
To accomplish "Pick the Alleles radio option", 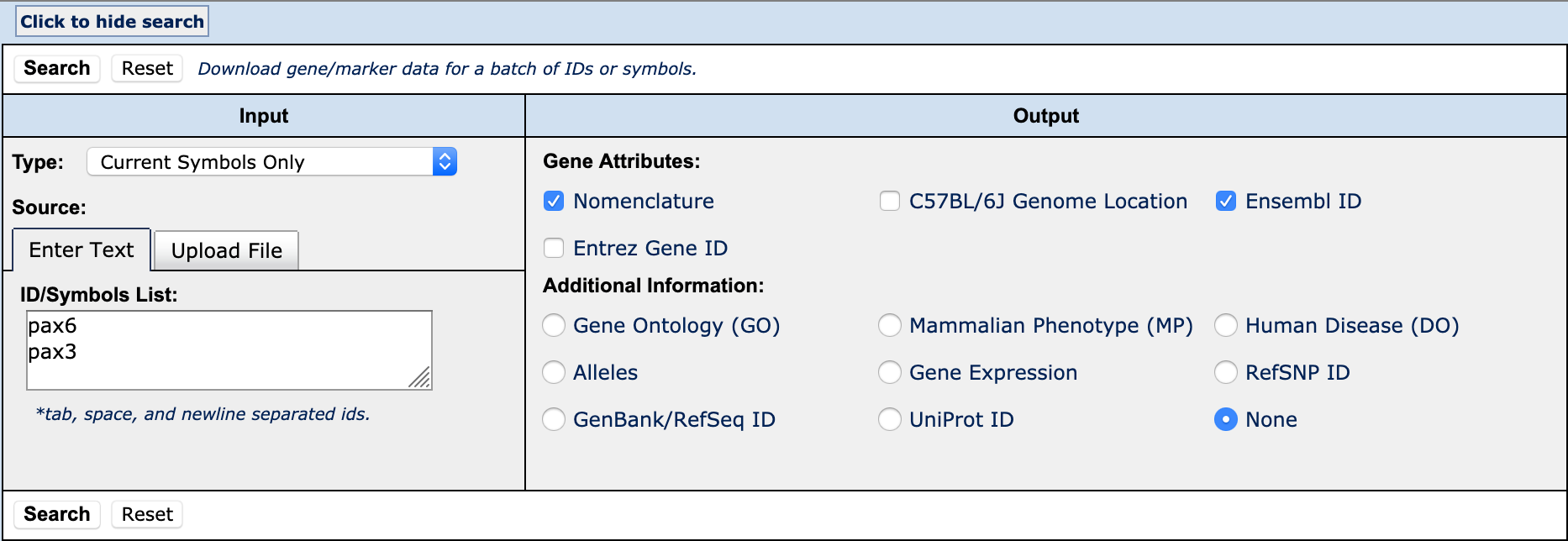I will 554,372.
